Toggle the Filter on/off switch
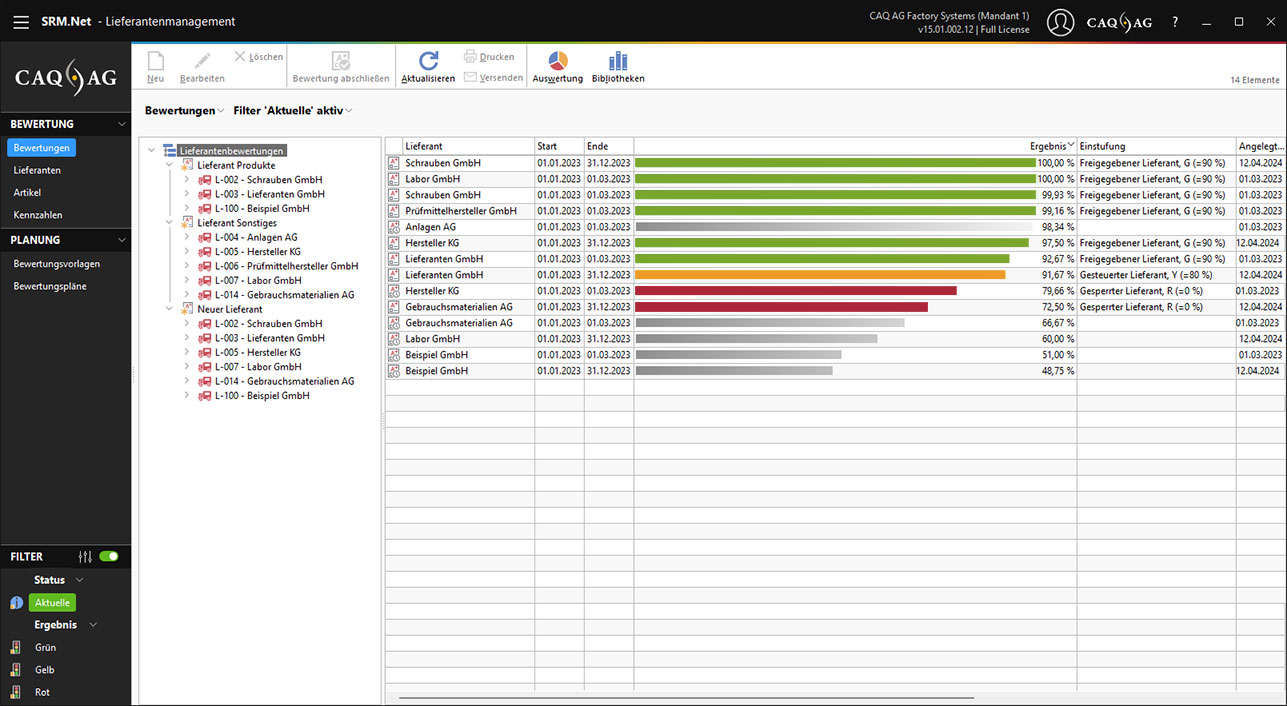The width and height of the screenshot is (1287, 706). click(x=109, y=557)
